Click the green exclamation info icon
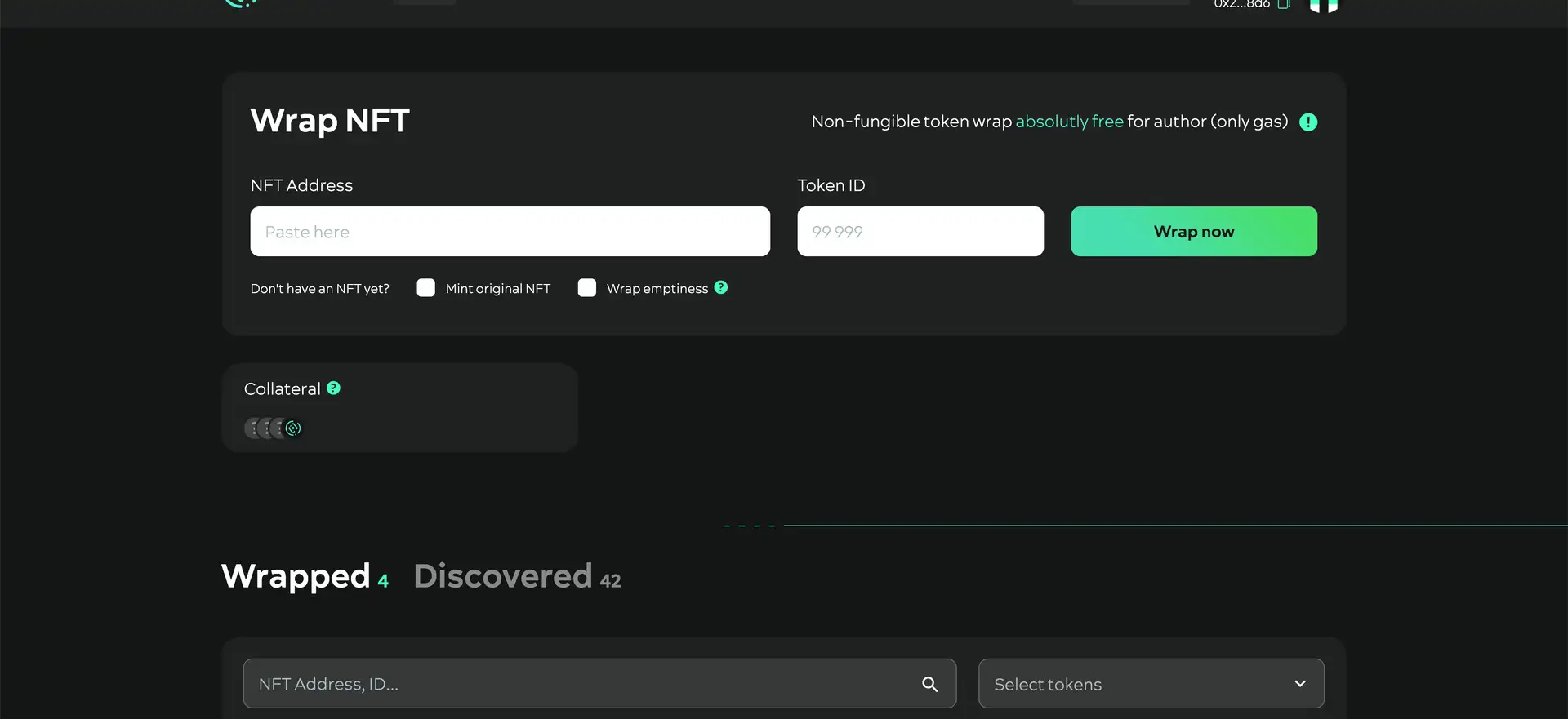Viewport: 1568px width, 719px height. (1307, 122)
